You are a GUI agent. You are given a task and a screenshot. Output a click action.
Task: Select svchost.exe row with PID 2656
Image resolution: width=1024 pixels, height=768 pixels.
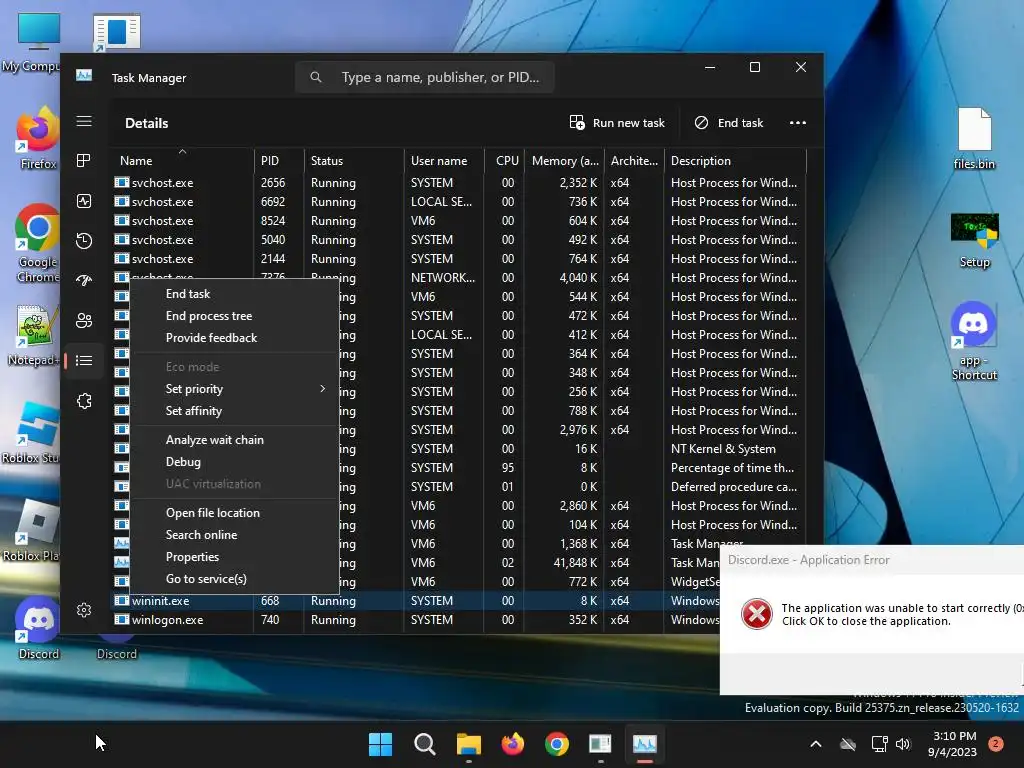(x=460, y=183)
